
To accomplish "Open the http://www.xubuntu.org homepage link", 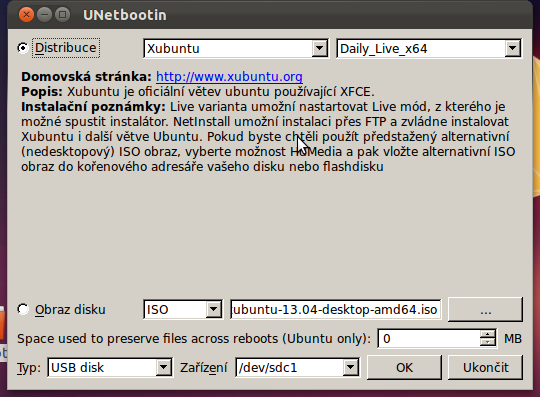I will click(229, 76).
